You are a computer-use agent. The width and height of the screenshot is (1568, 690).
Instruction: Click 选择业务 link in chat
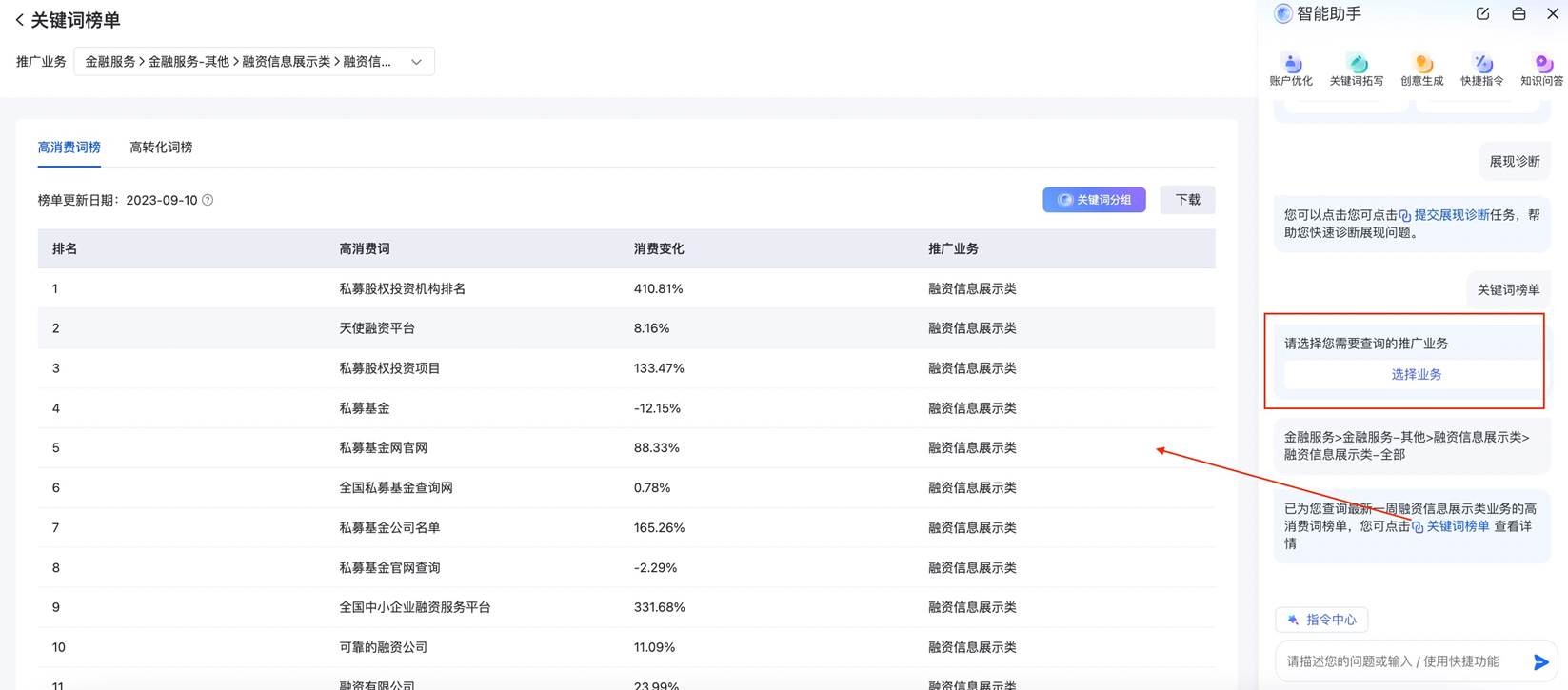pyautogui.click(x=1417, y=374)
